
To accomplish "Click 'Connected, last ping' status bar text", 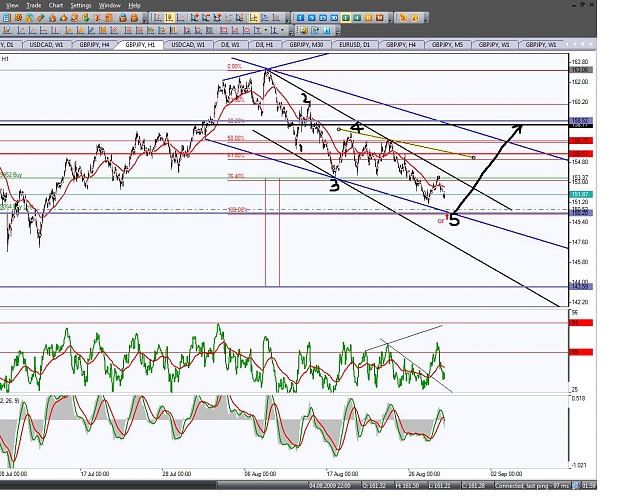I will (532, 485).
